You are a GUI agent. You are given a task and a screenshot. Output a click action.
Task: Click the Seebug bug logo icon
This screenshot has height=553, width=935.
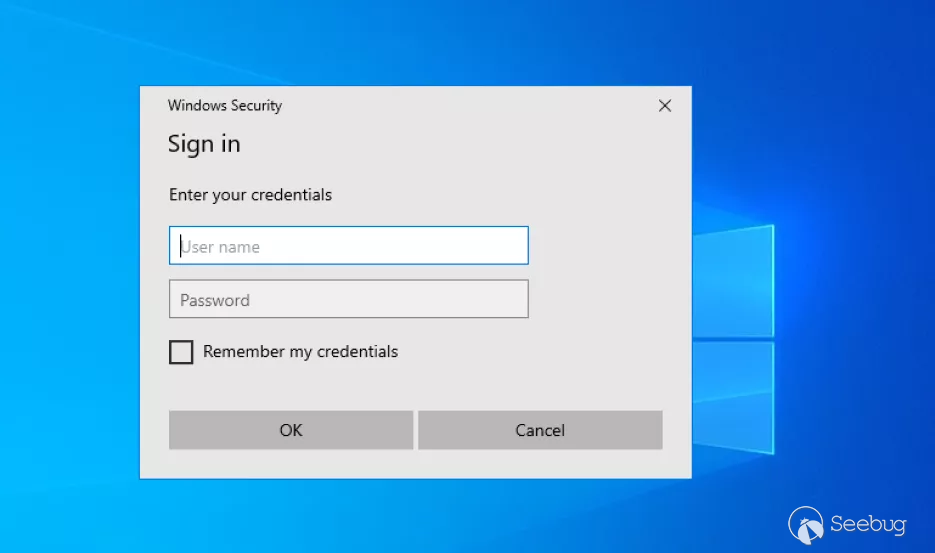point(806,524)
